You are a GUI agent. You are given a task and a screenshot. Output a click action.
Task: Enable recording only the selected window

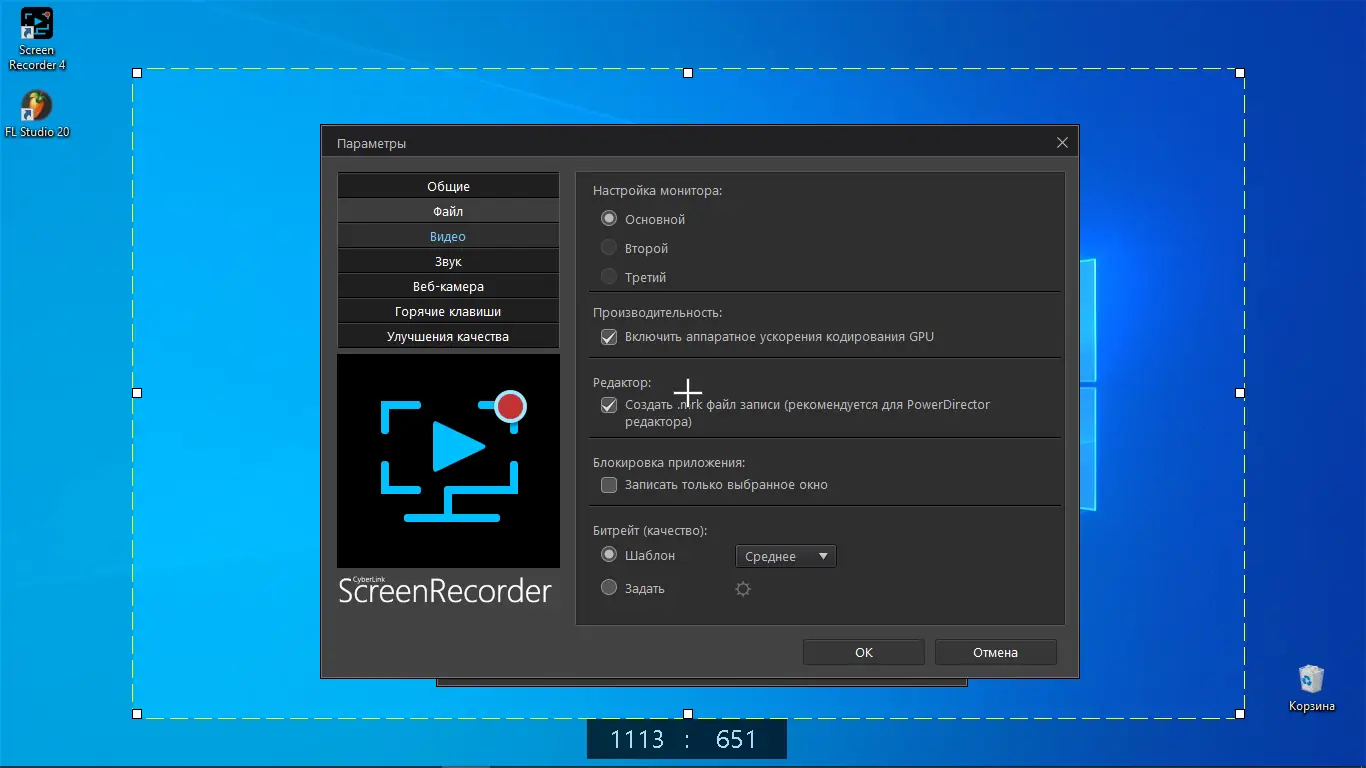(x=608, y=484)
